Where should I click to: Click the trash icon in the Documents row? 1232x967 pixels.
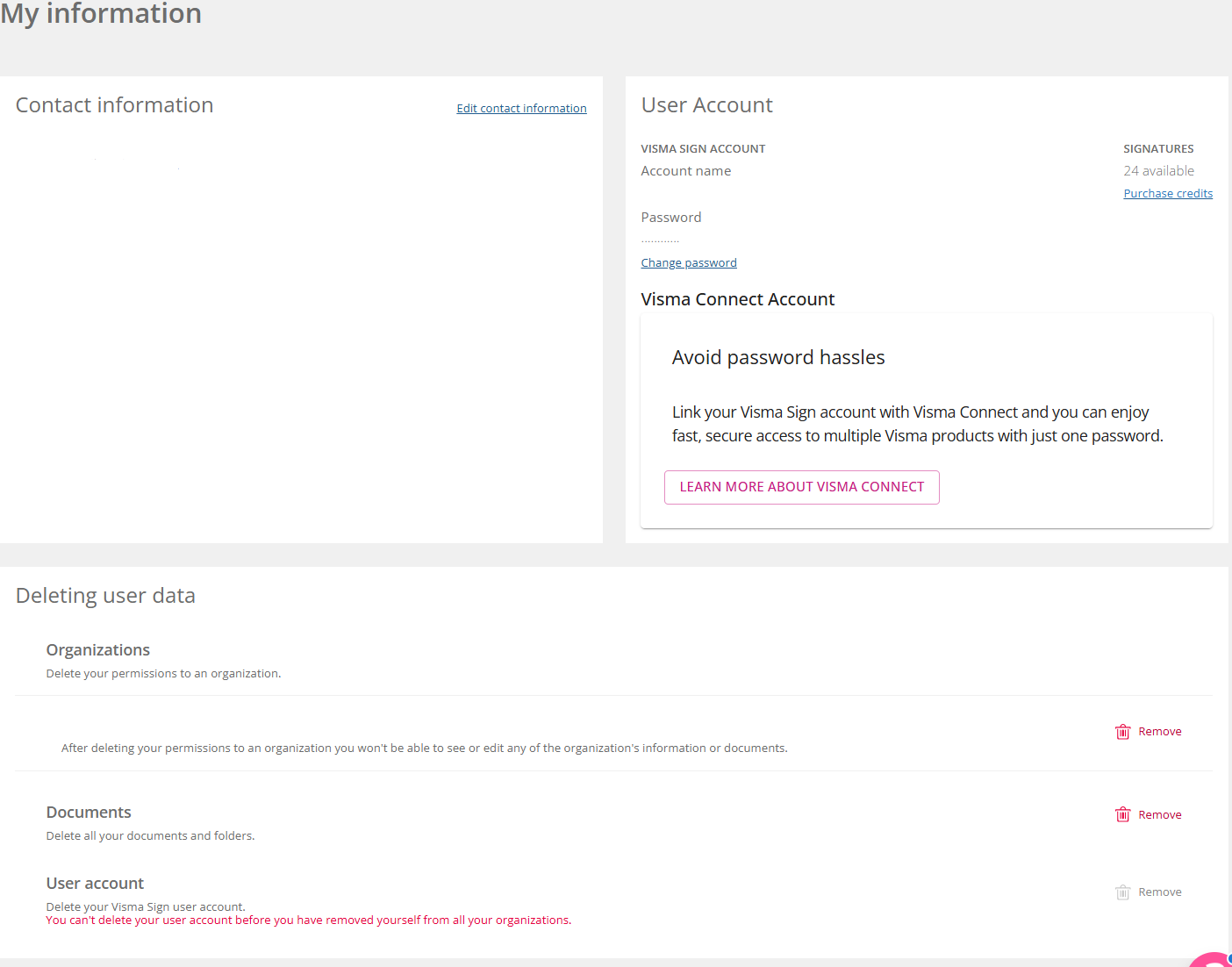coord(1122,814)
